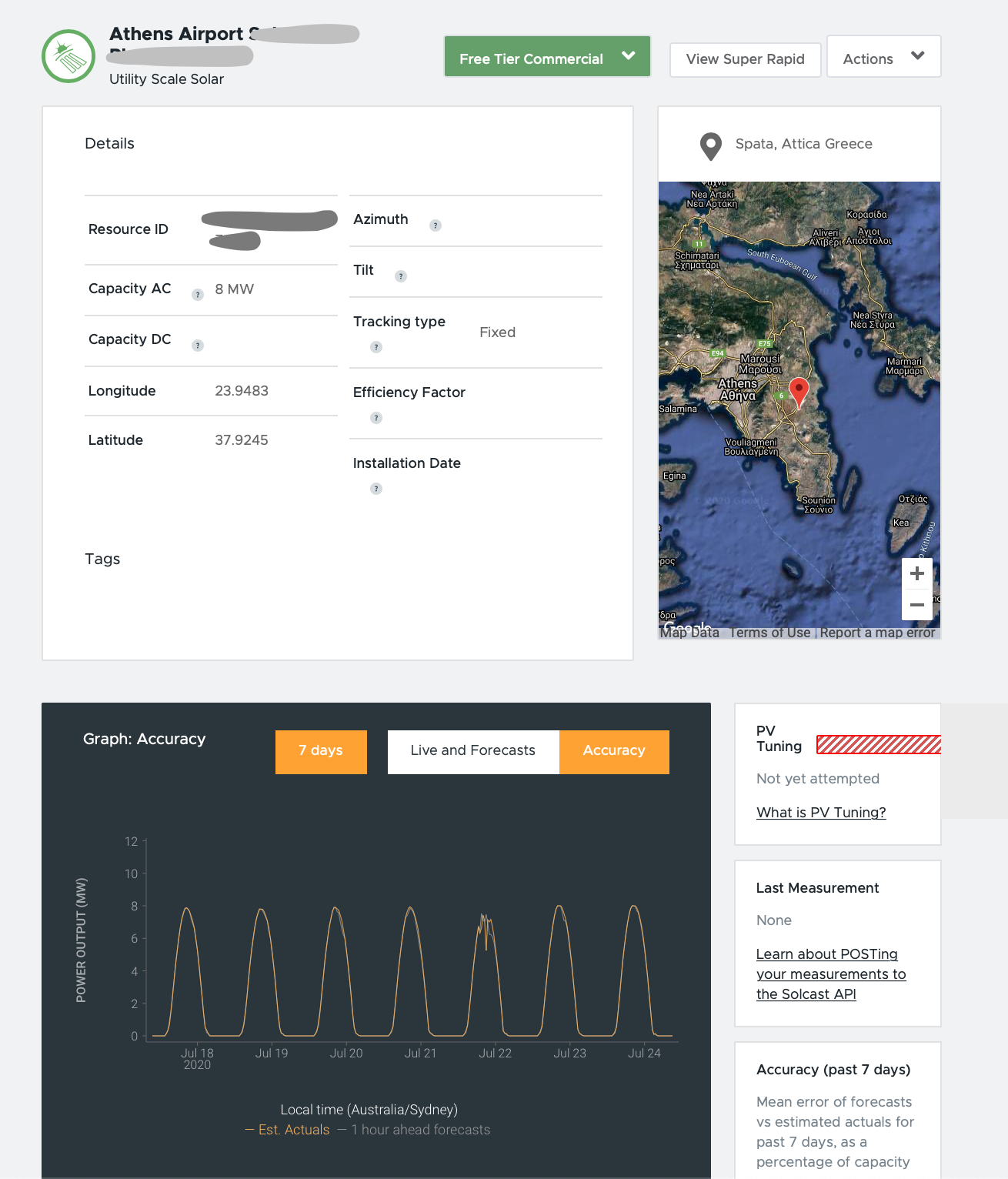Zoom out on the map
This screenshot has width=1008, height=1179.
coord(917,605)
